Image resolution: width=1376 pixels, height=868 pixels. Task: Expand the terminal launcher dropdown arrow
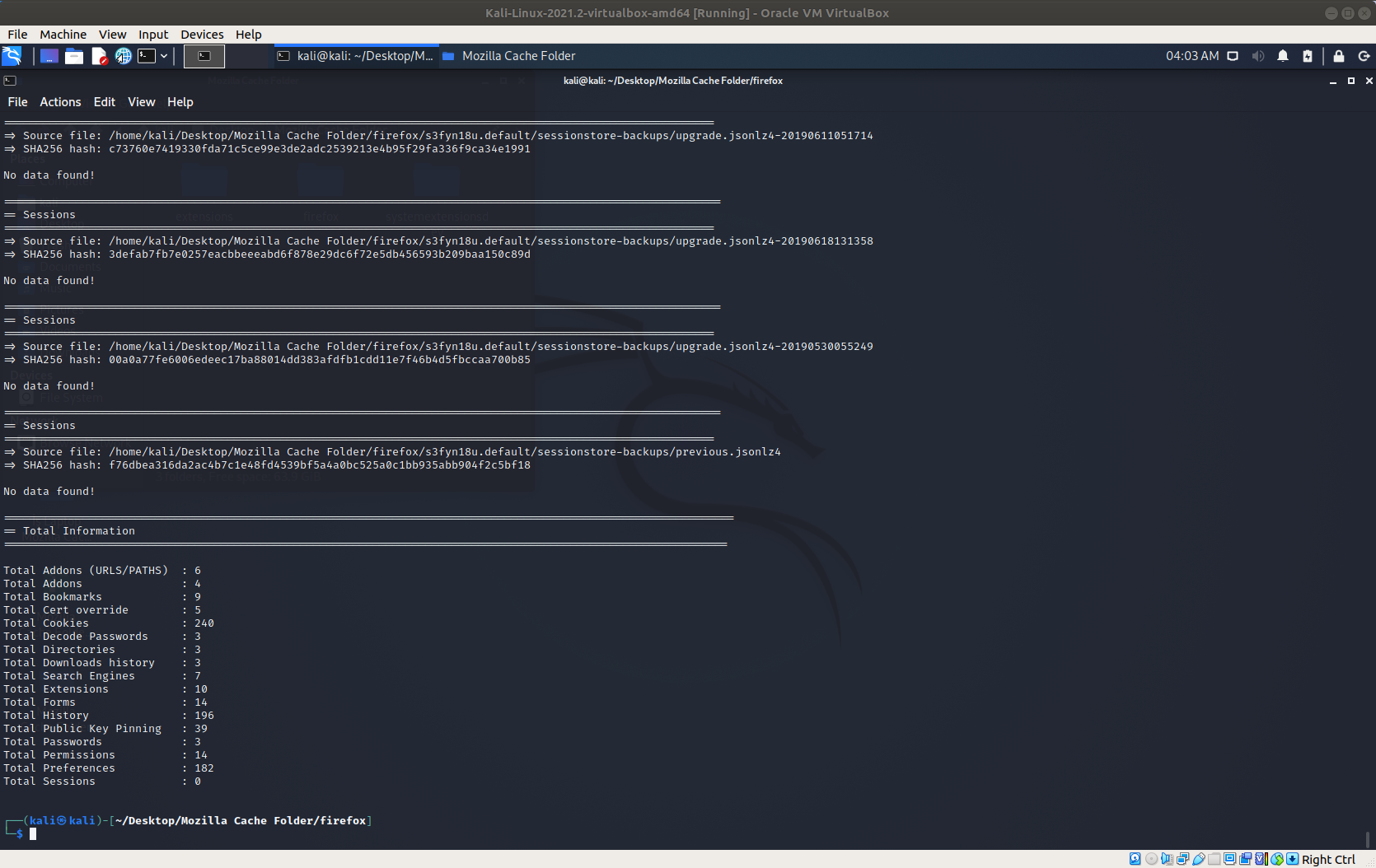(164, 56)
